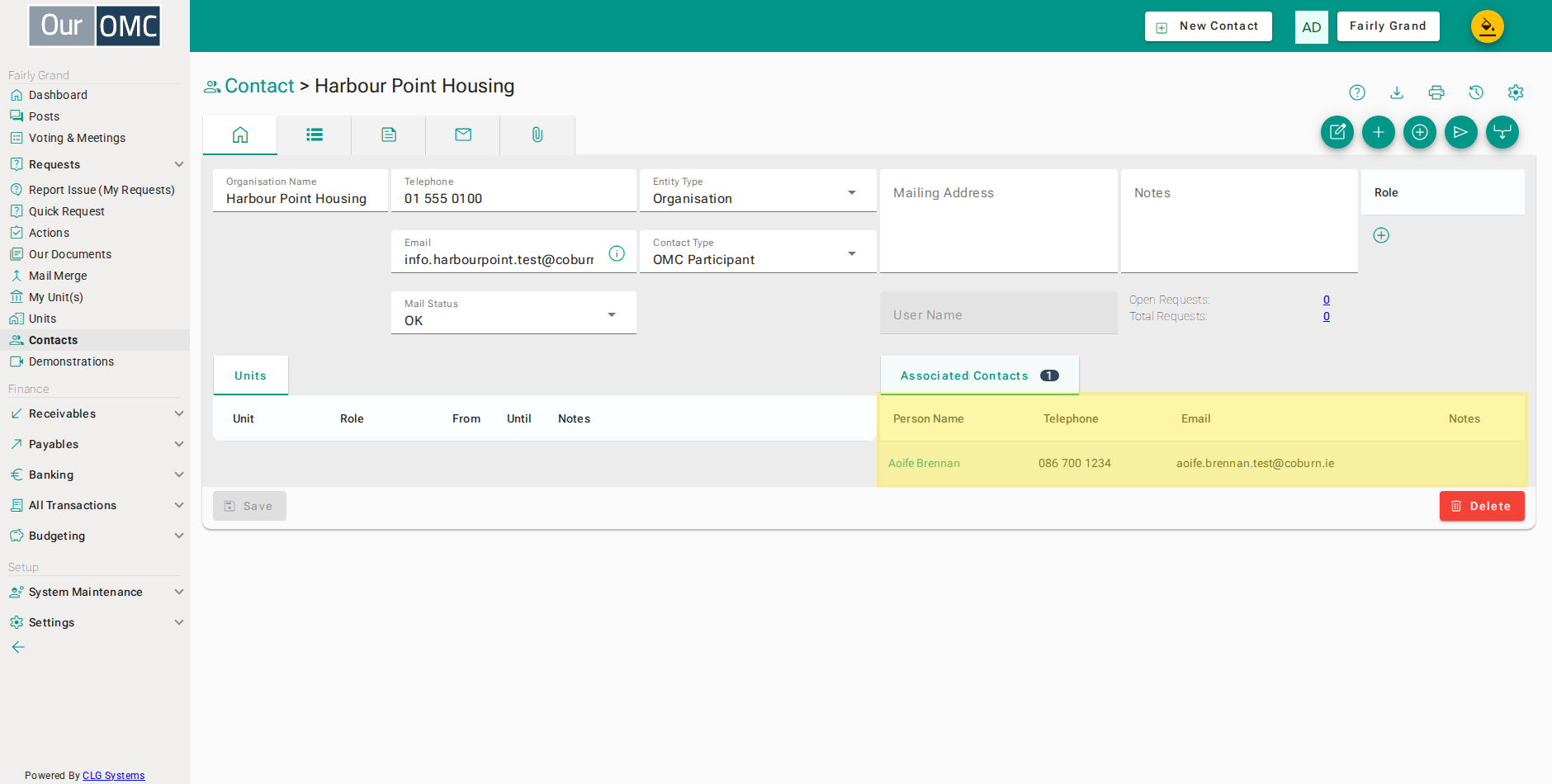Switch to the list view tab

(x=315, y=135)
